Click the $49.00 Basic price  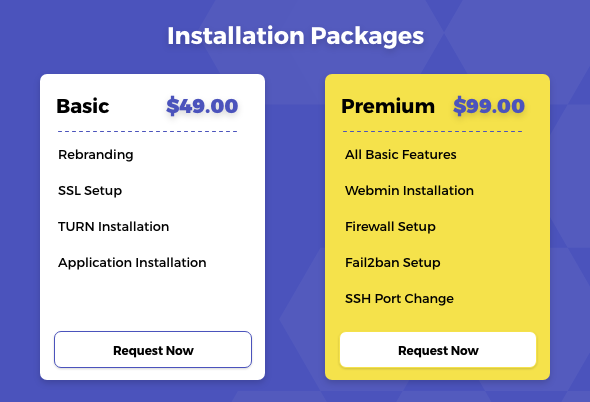point(202,106)
